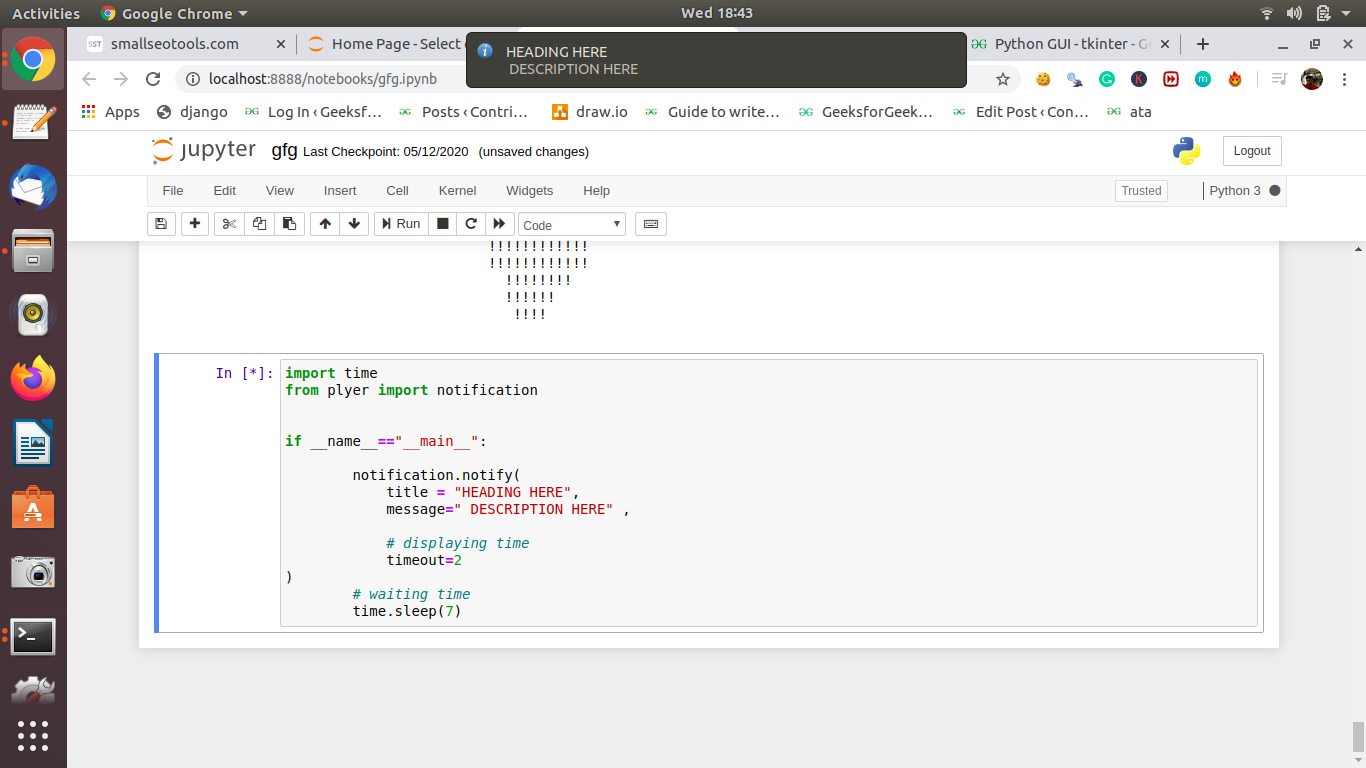Paste cells below using the toolbar icon
This screenshot has width=1366, height=768.
pyautogui.click(x=289, y=224)
